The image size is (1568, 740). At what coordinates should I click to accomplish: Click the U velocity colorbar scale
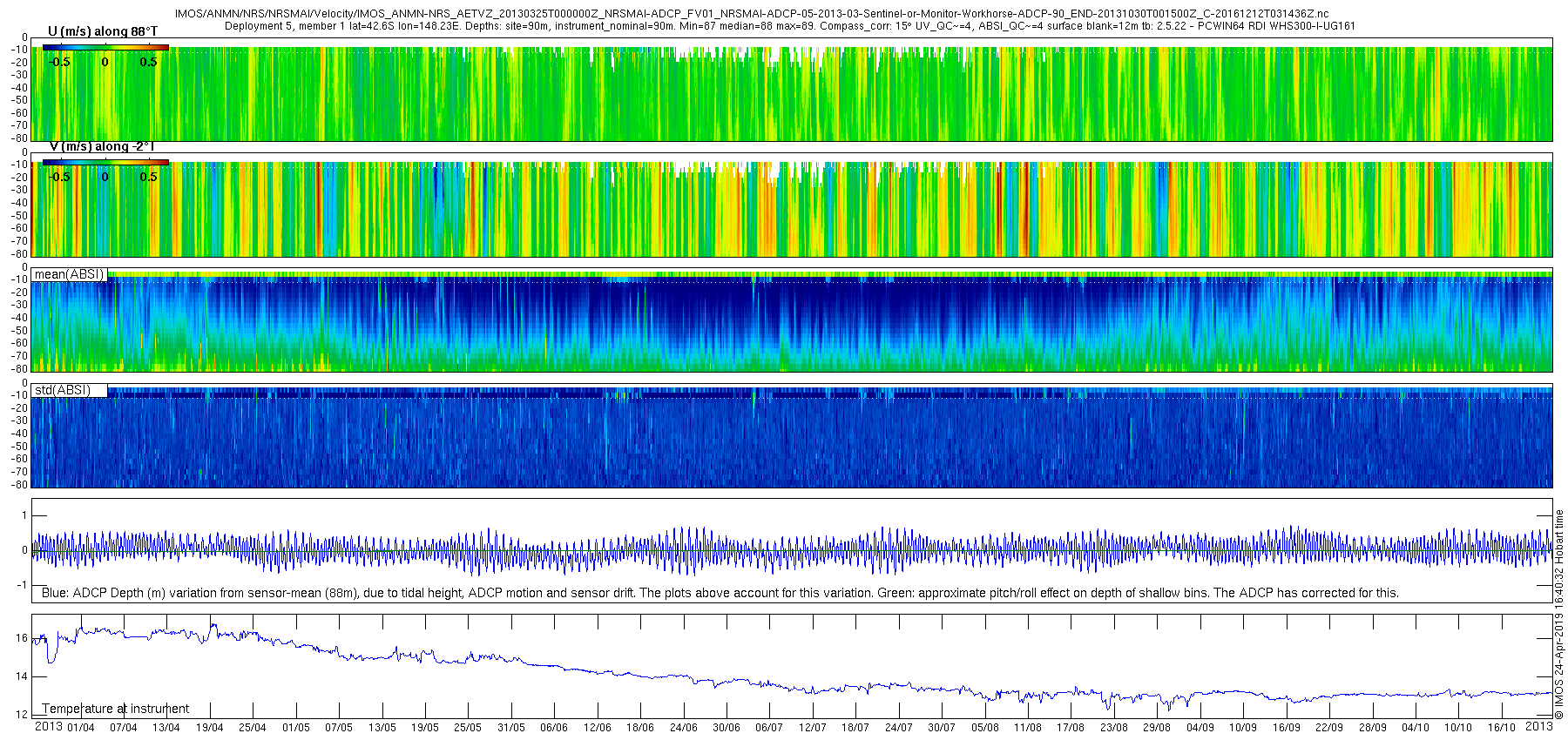(105, 48)
